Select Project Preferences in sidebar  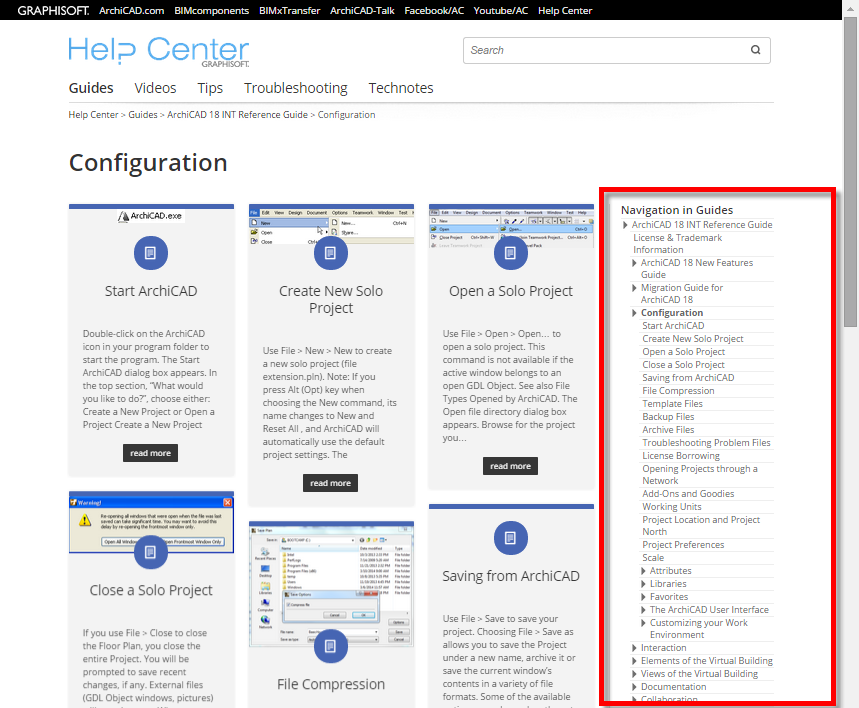coord(683,545)
